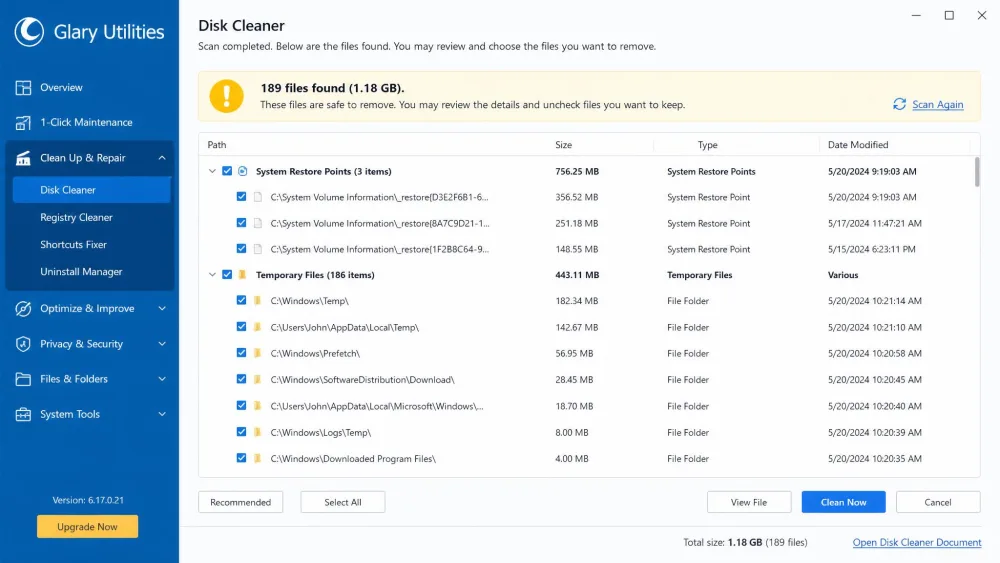Image resolution: width=1000 pixels, height=563 pixels.
Task: Expand the System Tools chevron
Action: click(162, 414)
